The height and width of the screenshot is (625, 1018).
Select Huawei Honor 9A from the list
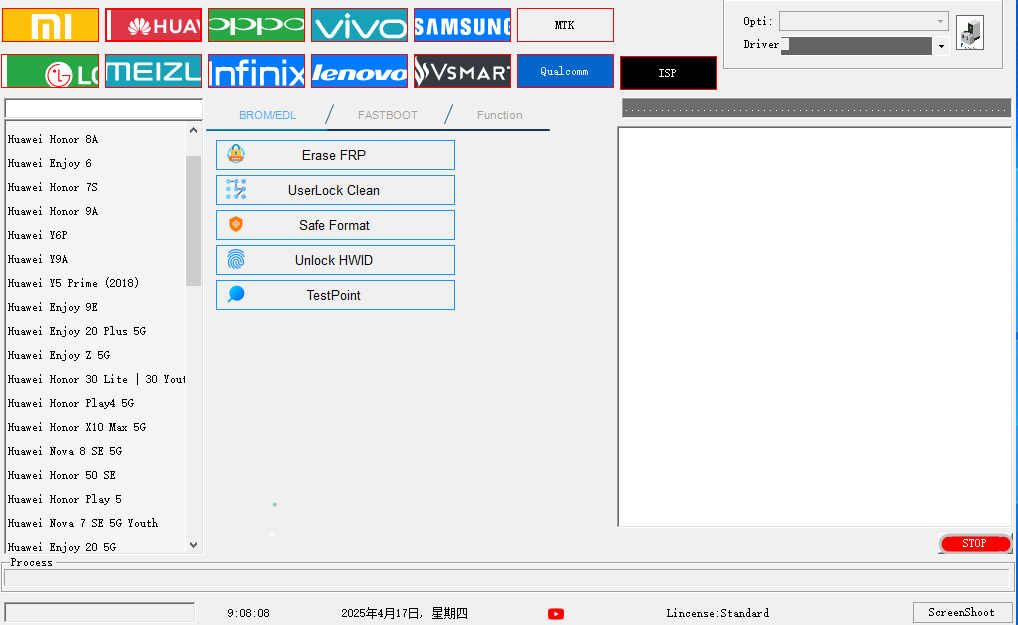tap(53, 211)
